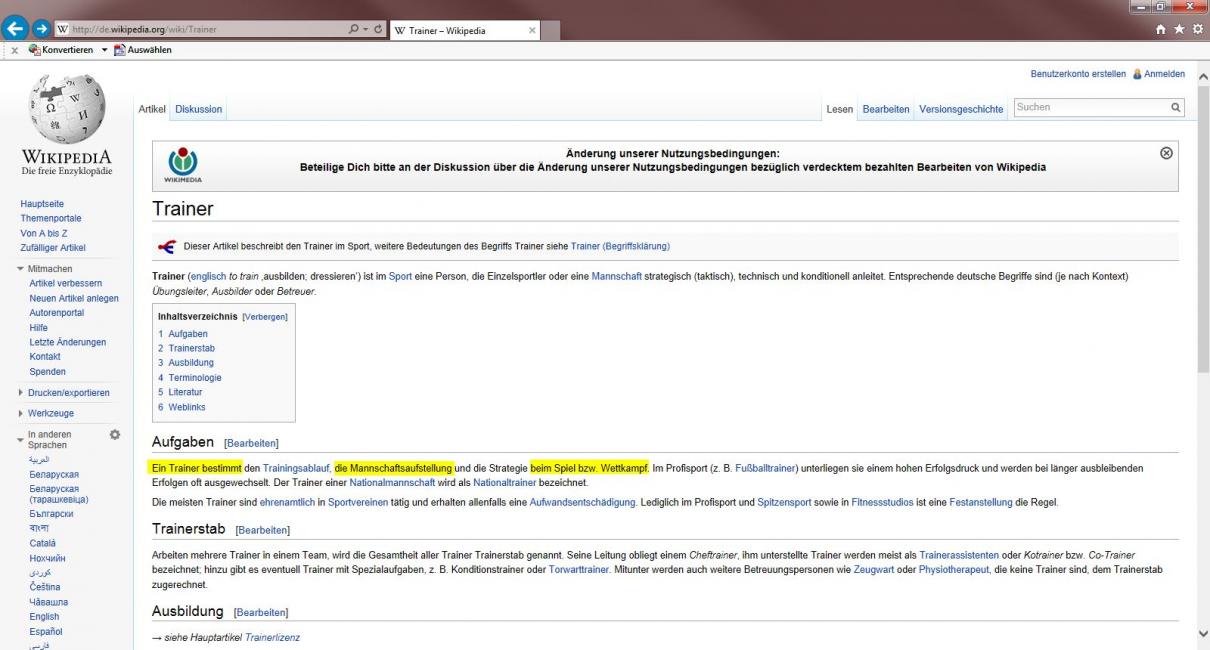Viewport: 1210px width, 650px height.
Task: Open Trainer (Begriffsklärung) link
Action: [620, 246]
